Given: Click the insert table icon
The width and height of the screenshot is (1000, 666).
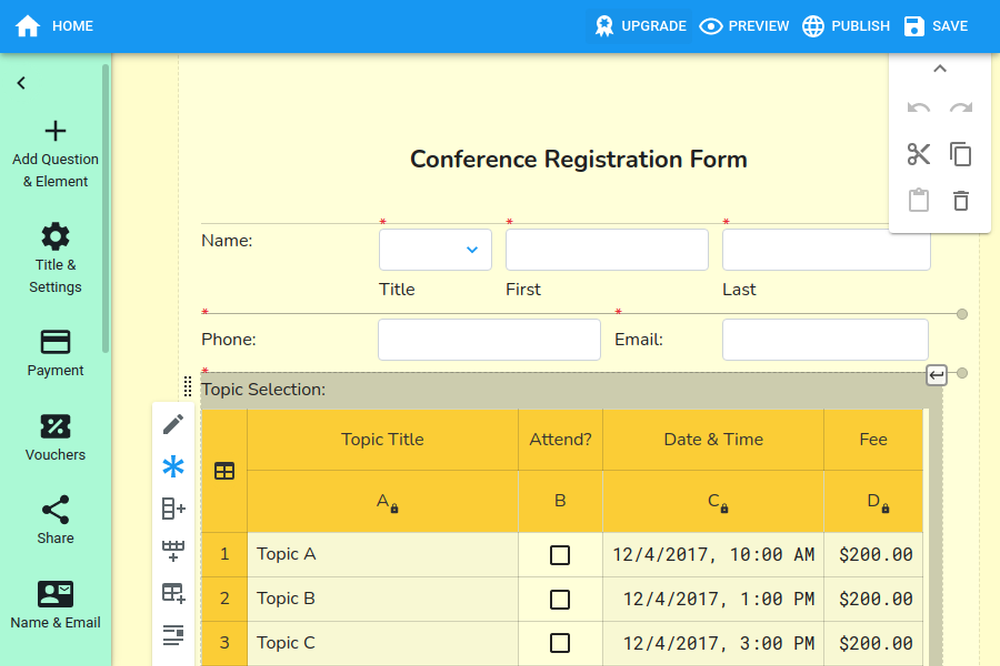Looking at the screenshot, I should 173,593.
